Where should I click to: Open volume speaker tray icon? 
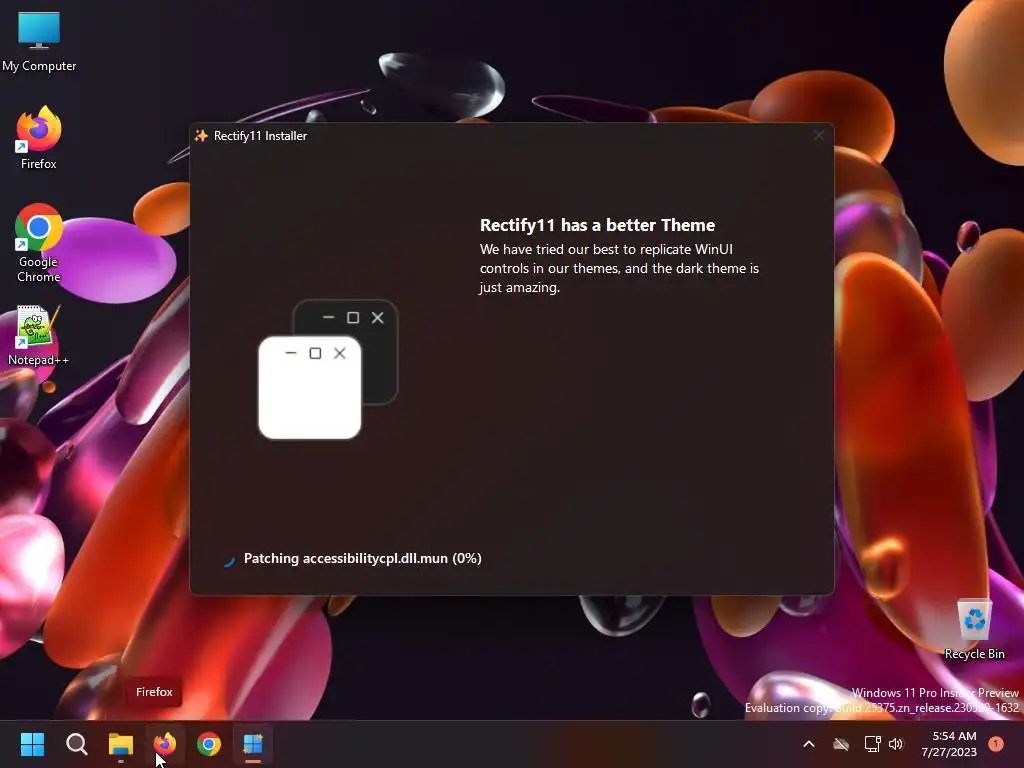(896, 744)
